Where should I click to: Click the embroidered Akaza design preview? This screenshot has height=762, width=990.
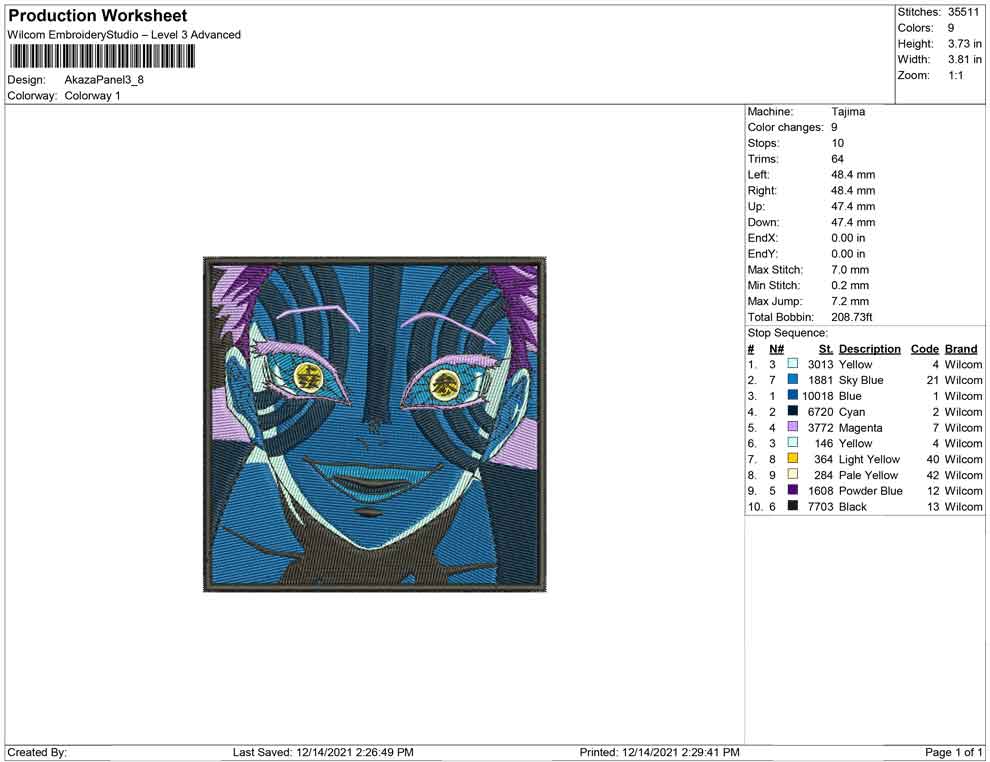pos(375,424)
